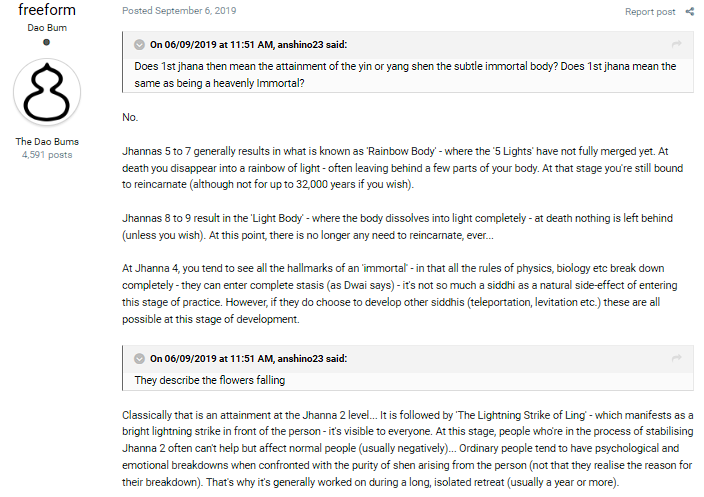Open the Report post link
The width and height of the screenshot is (704, 497).
pos(650,12)
